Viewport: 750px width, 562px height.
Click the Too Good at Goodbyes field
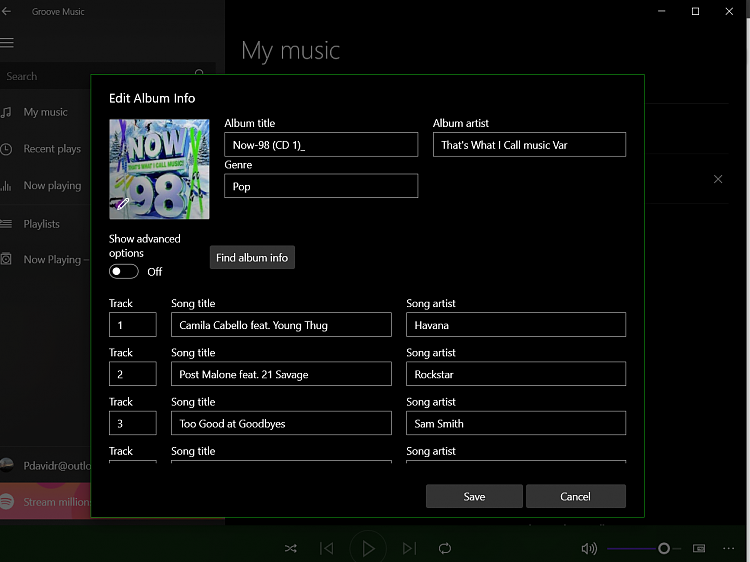[x=281, y=423]
